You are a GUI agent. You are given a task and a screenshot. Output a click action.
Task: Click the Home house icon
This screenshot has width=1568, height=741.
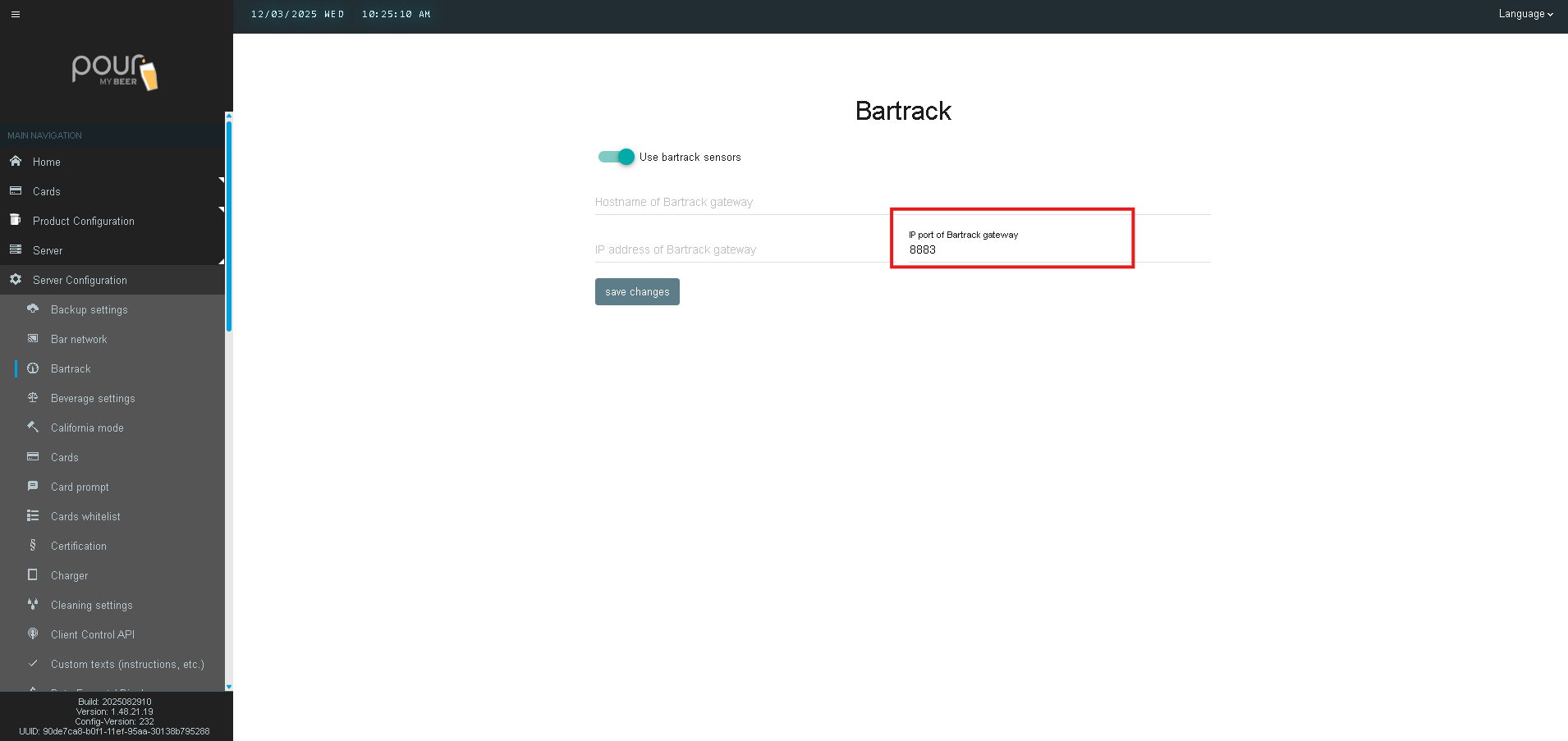(16, 161)
